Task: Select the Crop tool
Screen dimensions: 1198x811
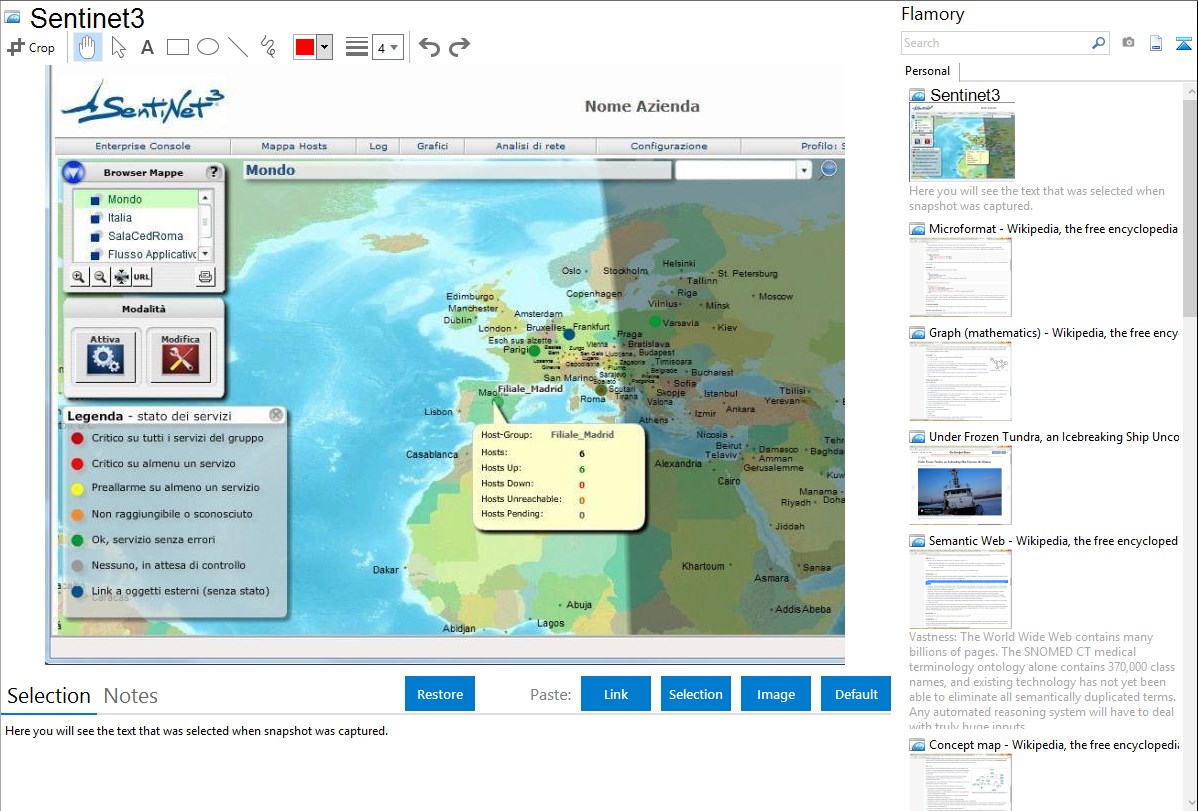Action: (31, 47)
